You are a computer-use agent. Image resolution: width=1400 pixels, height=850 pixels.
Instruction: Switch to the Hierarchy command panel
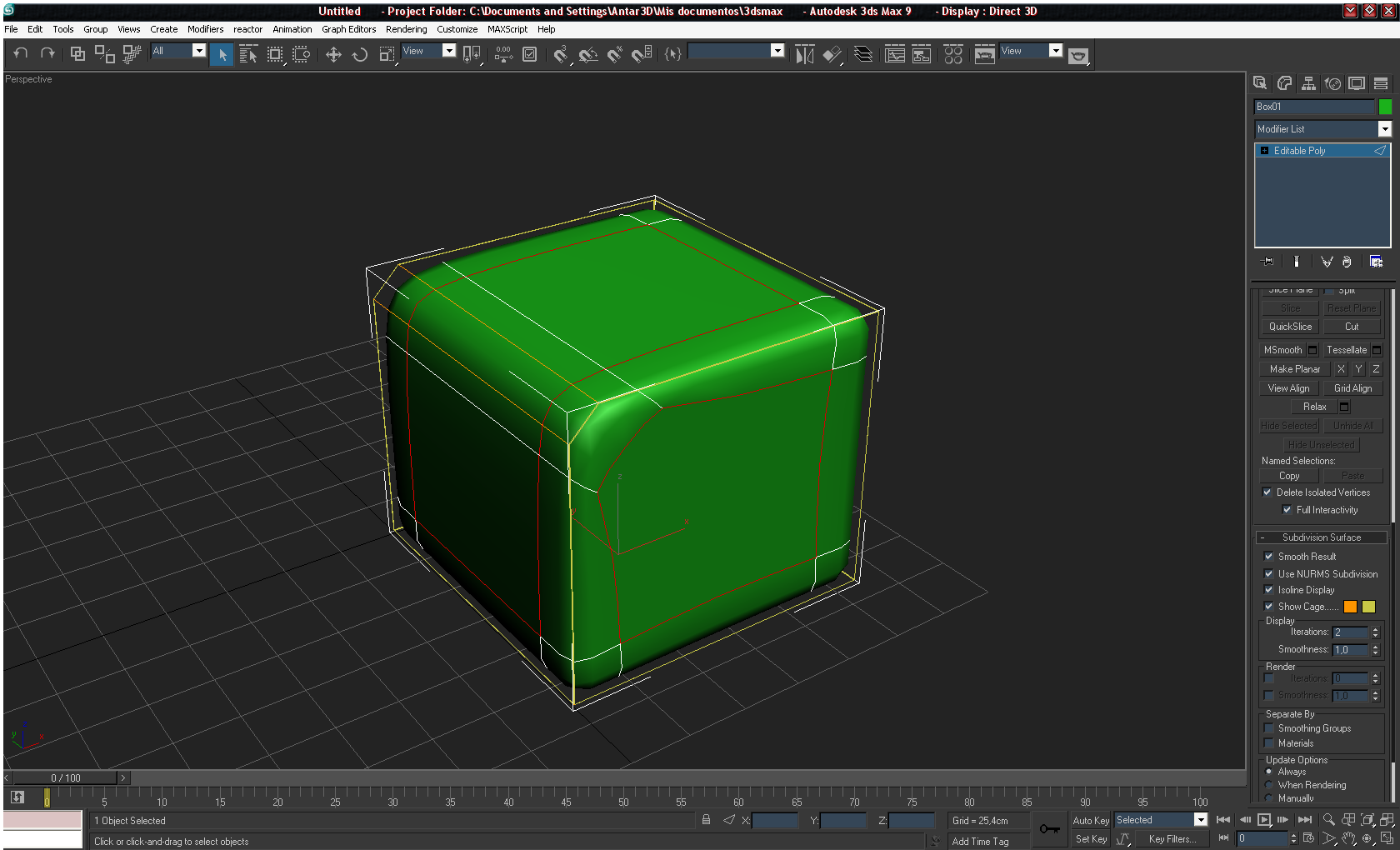coord(1308,82)
